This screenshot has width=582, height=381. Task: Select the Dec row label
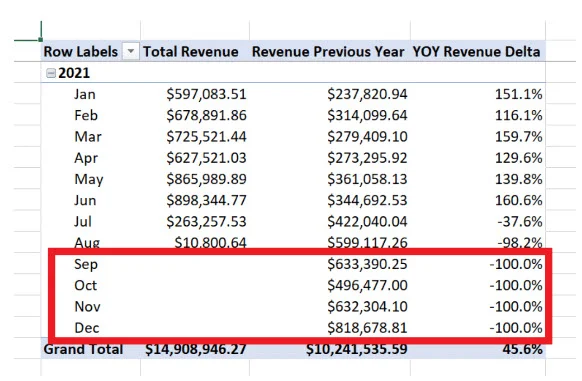[86, 328]
